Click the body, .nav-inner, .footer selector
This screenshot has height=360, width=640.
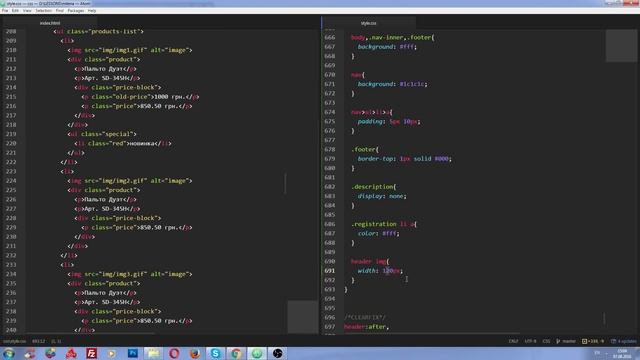coord(393,38)
